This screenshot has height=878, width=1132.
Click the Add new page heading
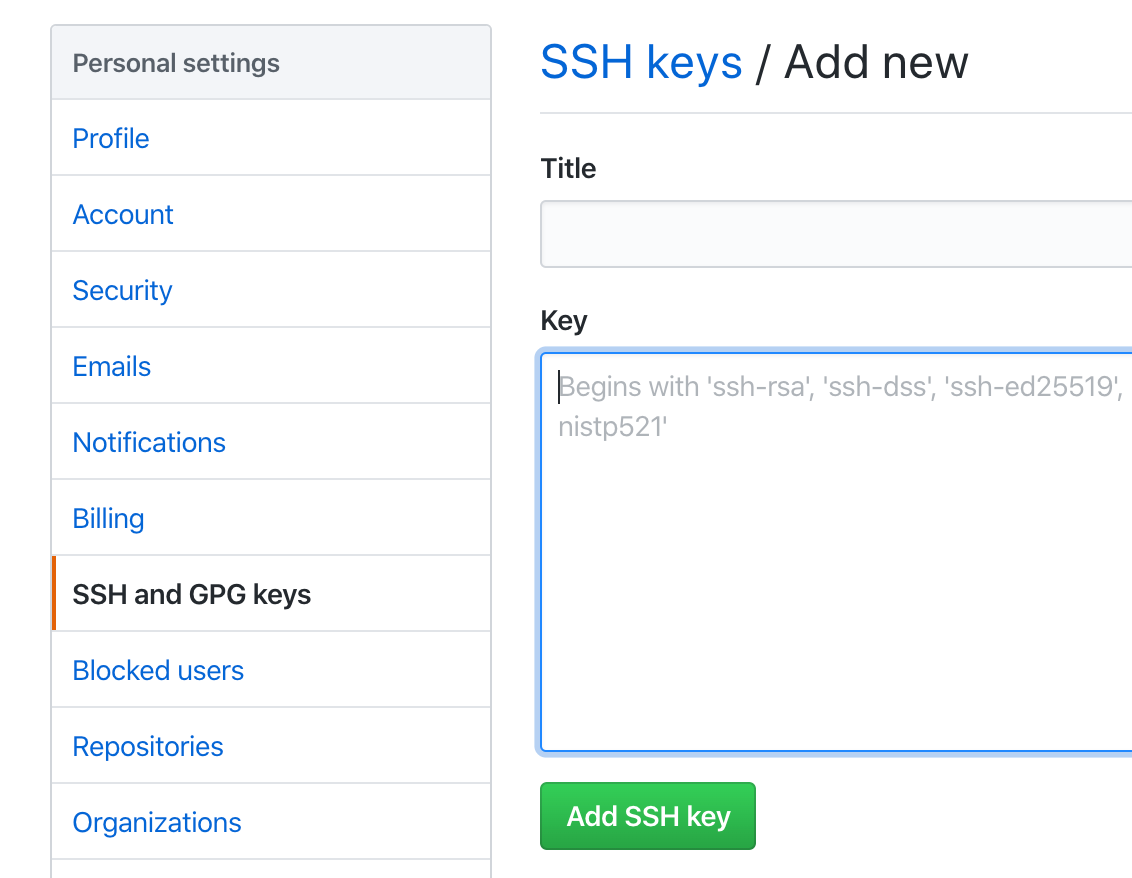click(x=876, y=62)
